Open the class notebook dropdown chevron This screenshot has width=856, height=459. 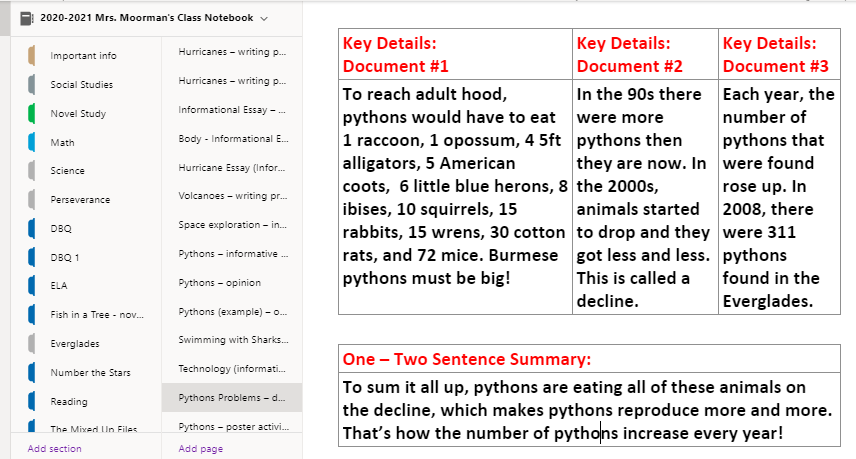(264, 19)
